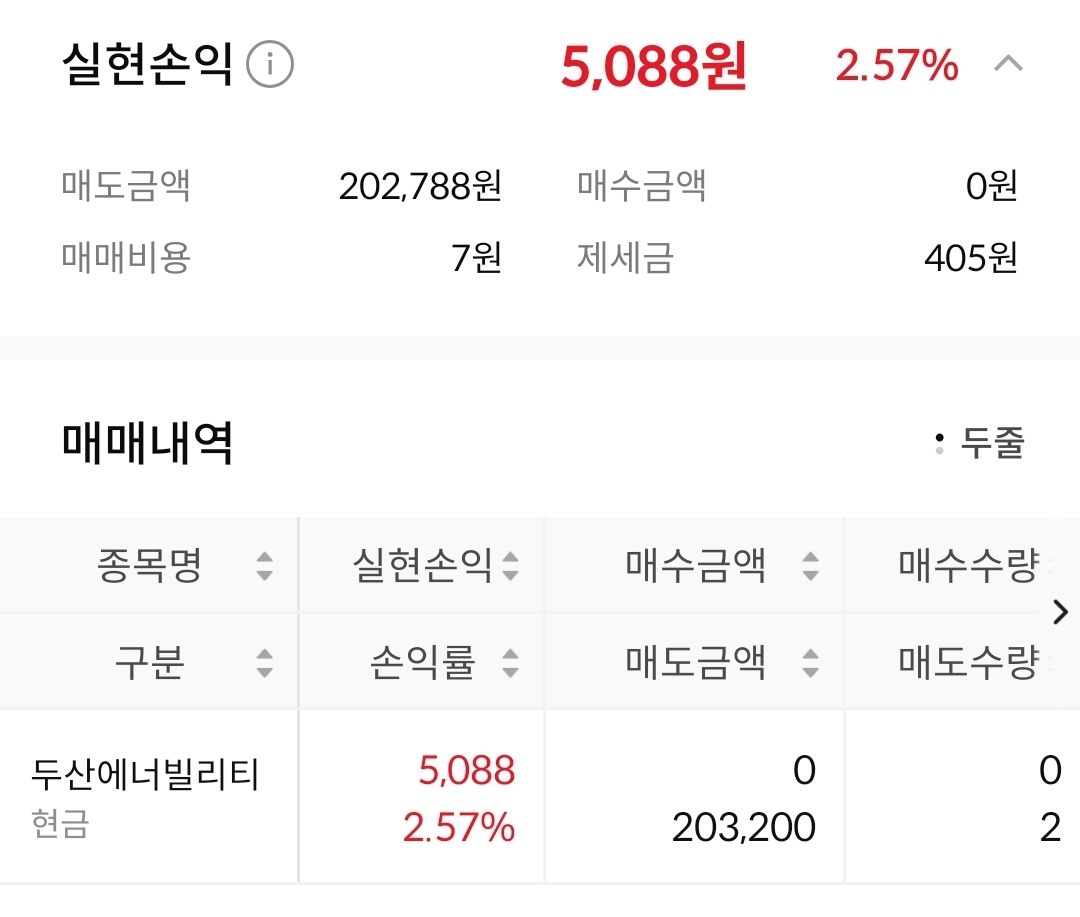The height and width of the screenshot is (917, 1080).
Task: Sort by the 매수금액 column arrows
Action: point(810,567)
